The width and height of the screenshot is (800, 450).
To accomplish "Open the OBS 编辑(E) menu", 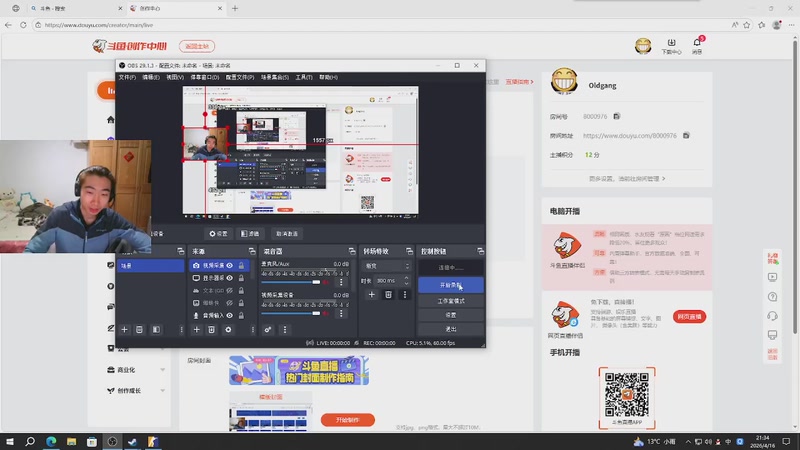I will click(151, 77).
